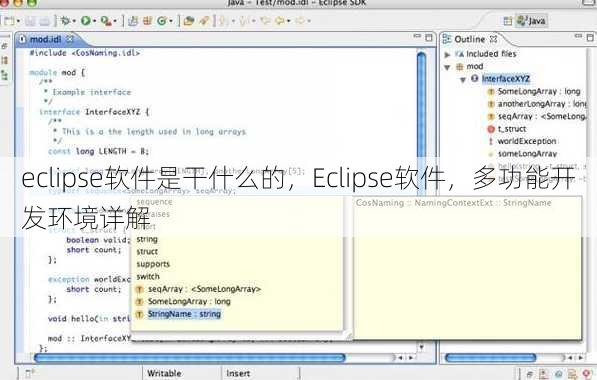597x380 pixels.
Task: Switch to the Java perspective
Action: point(532,21)
